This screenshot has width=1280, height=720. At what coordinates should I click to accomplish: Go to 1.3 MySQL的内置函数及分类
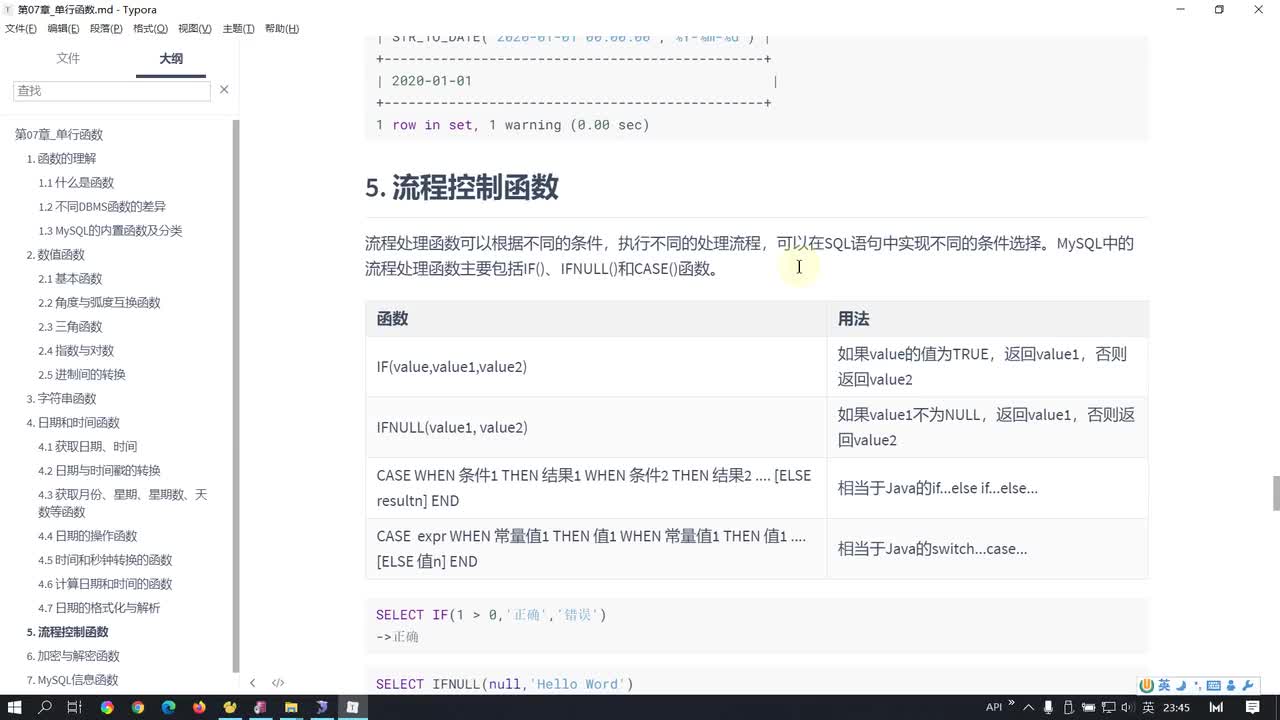(x=110, y=230)
